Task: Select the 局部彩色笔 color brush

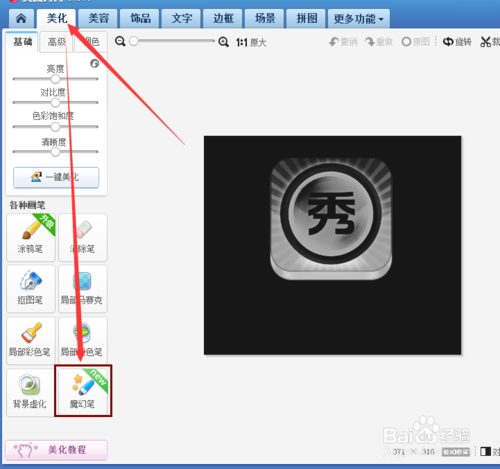Action: point(31,340)
